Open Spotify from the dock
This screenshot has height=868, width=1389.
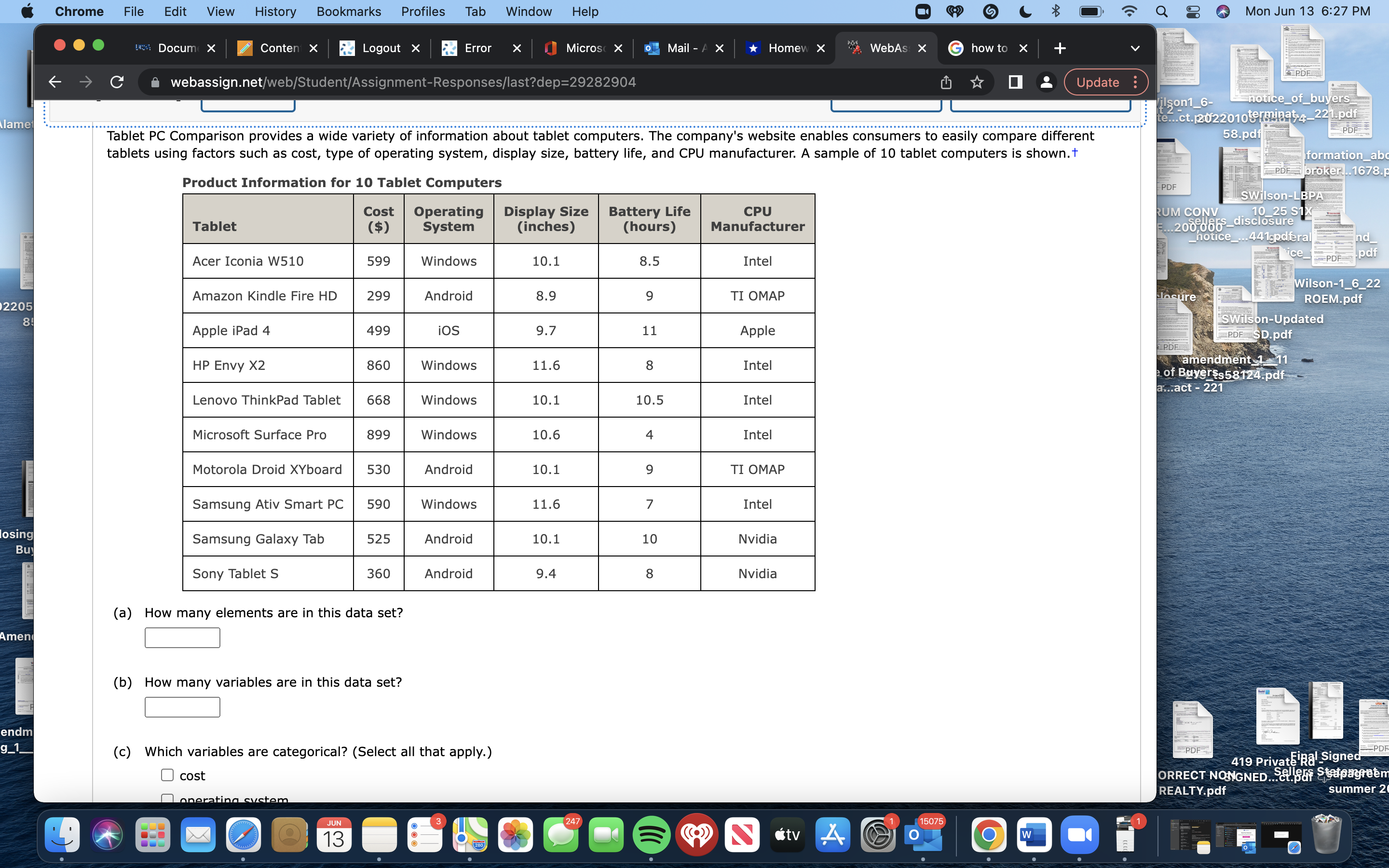point(652,835)
